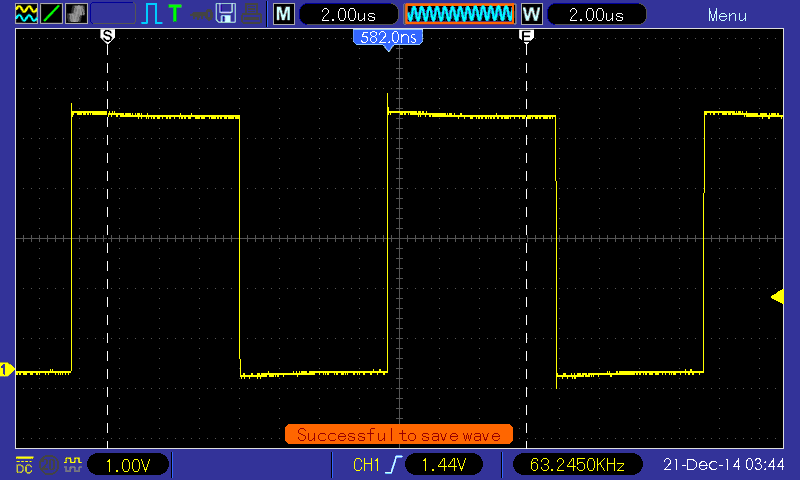800x480 pixels.
Task: Click the gray waveform persistence icon
Action: (76, 14)
